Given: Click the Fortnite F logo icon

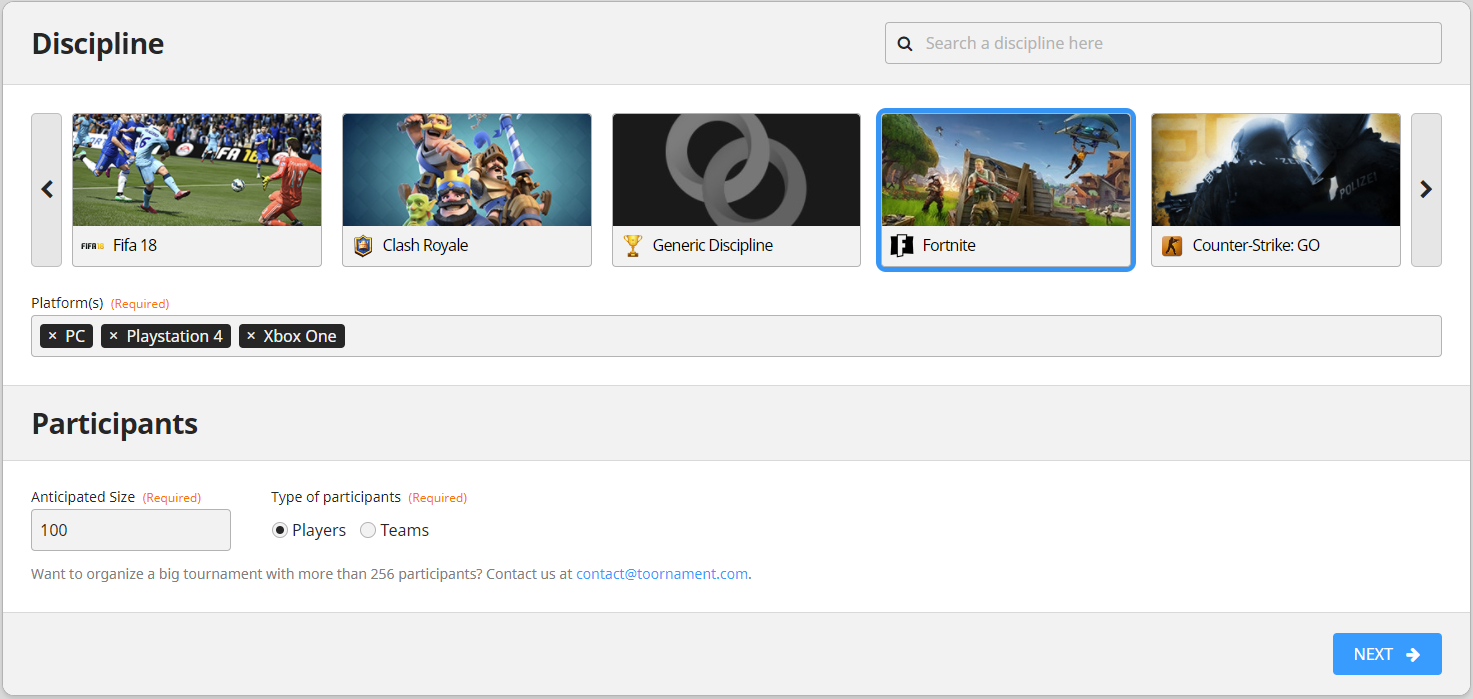Looking at the screenshot, I should tap(902, 245).
